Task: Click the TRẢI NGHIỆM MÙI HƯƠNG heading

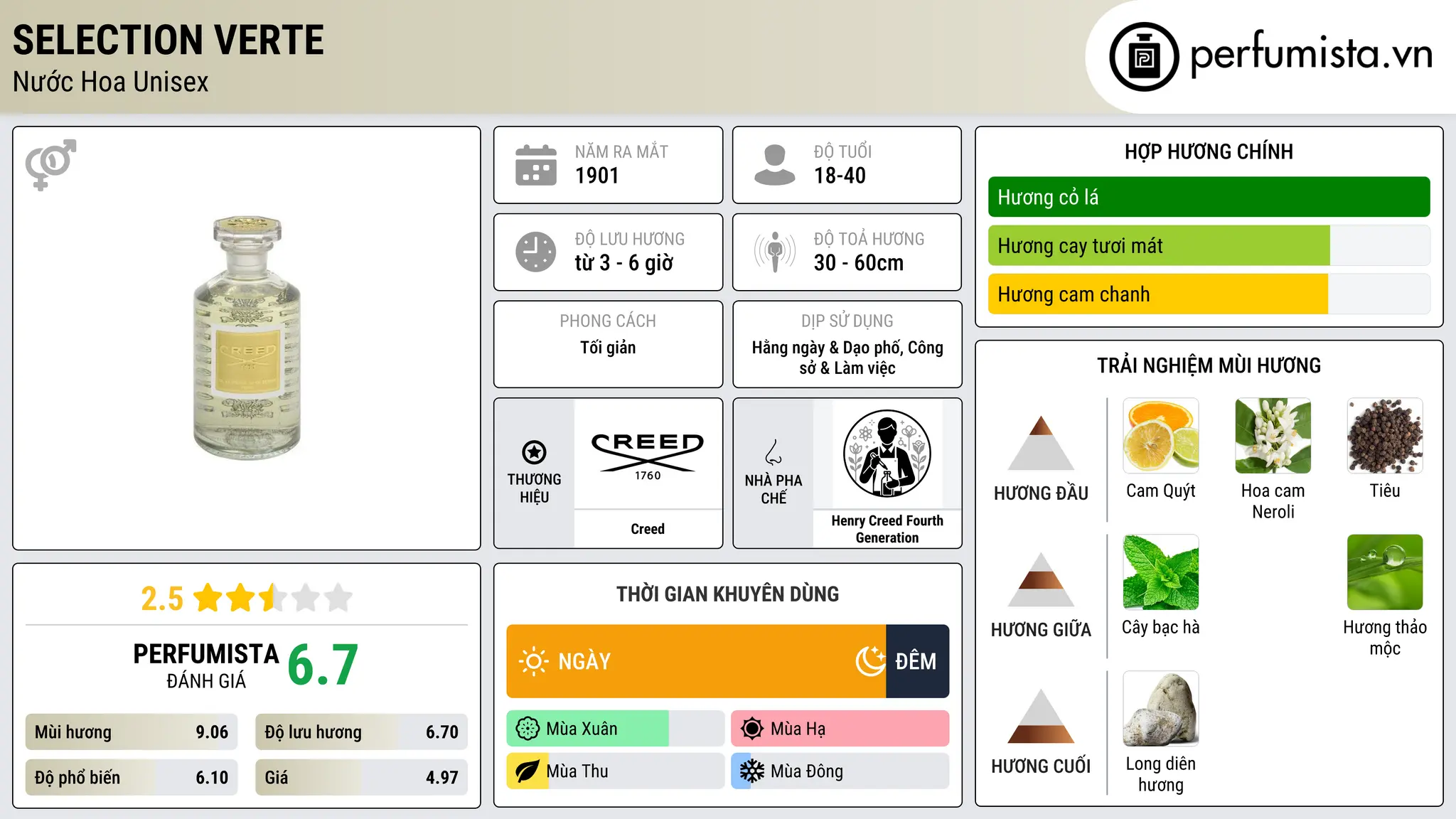Action: click(x=1209, y=365)
